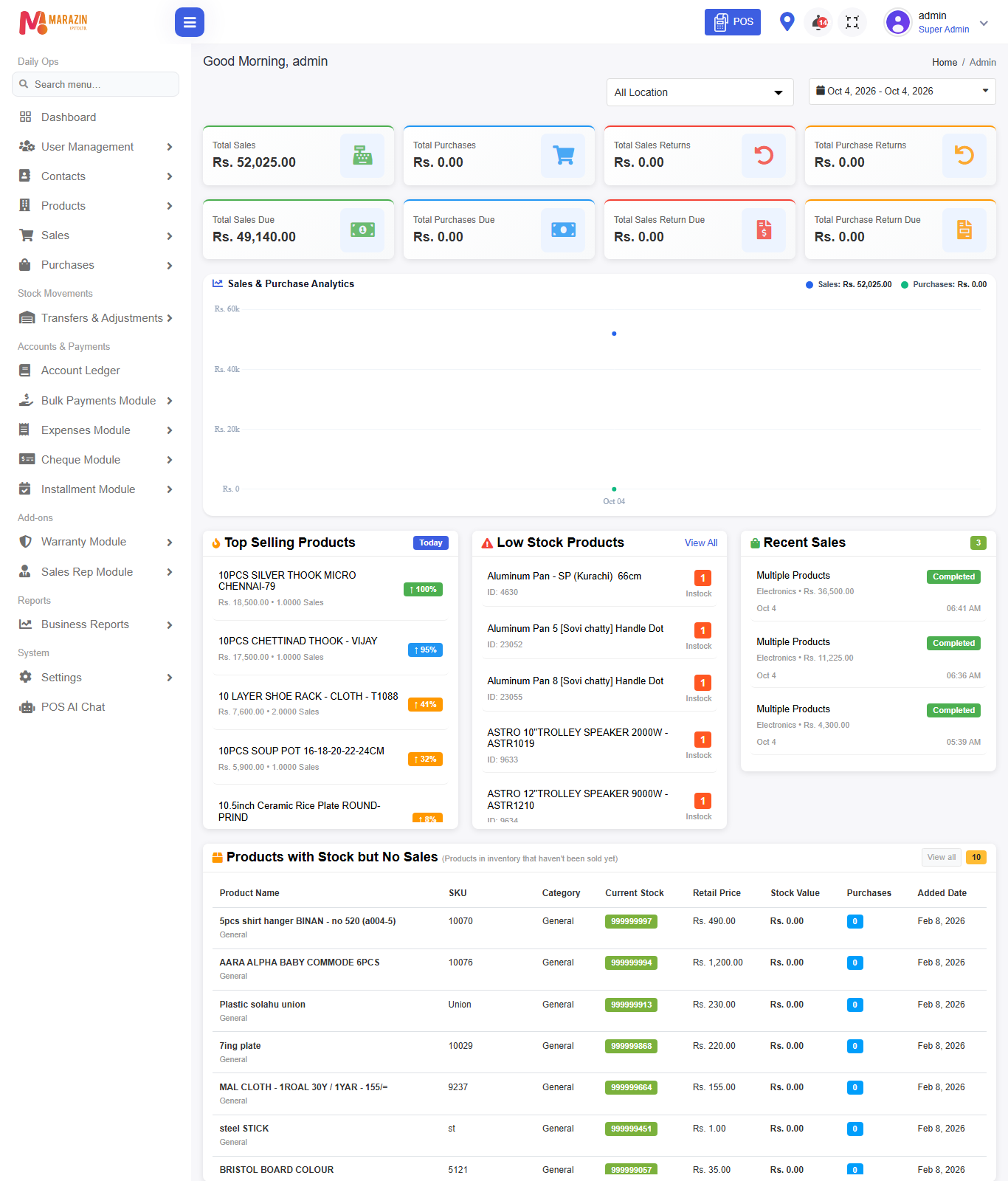
Task: Click the stock badge 999999997
Action: tap(631, 921)
